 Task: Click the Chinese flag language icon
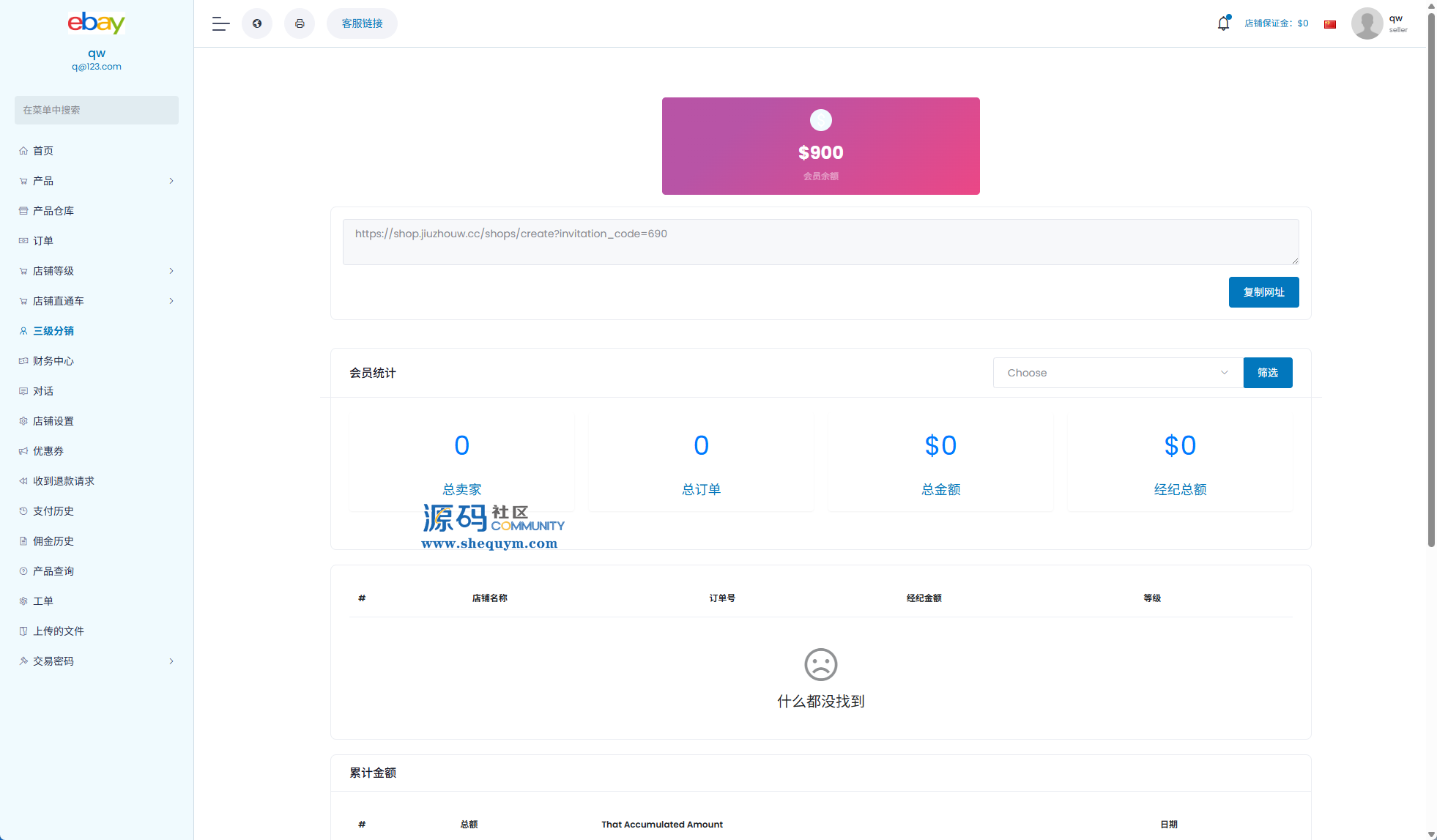(x=1330, y=24)
